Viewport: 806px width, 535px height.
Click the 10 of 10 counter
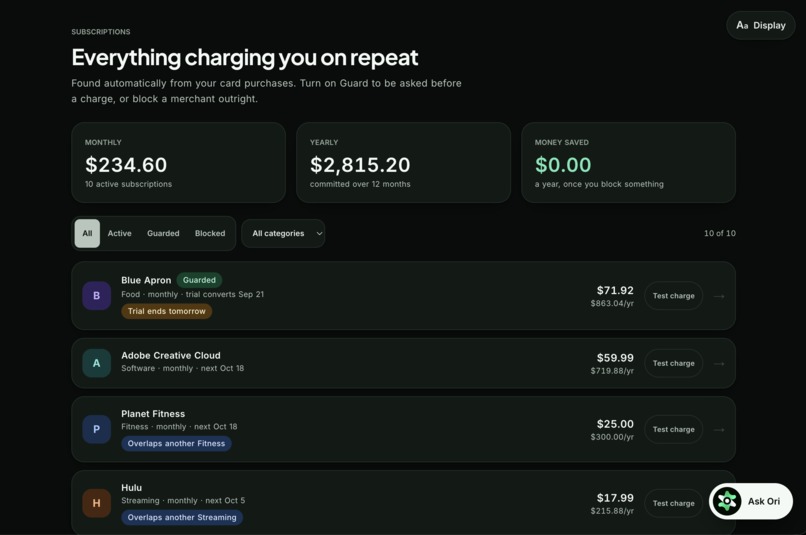click(x=720, y=233)
